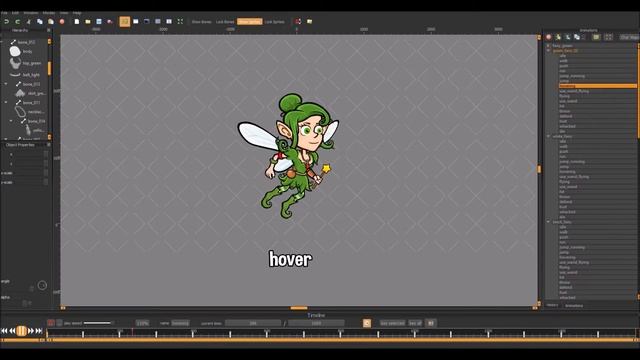The width and height of the screenshot is (640, 360).
Task: Click the red-and-white icon after Lock Sprites
Action: point(298,21)
